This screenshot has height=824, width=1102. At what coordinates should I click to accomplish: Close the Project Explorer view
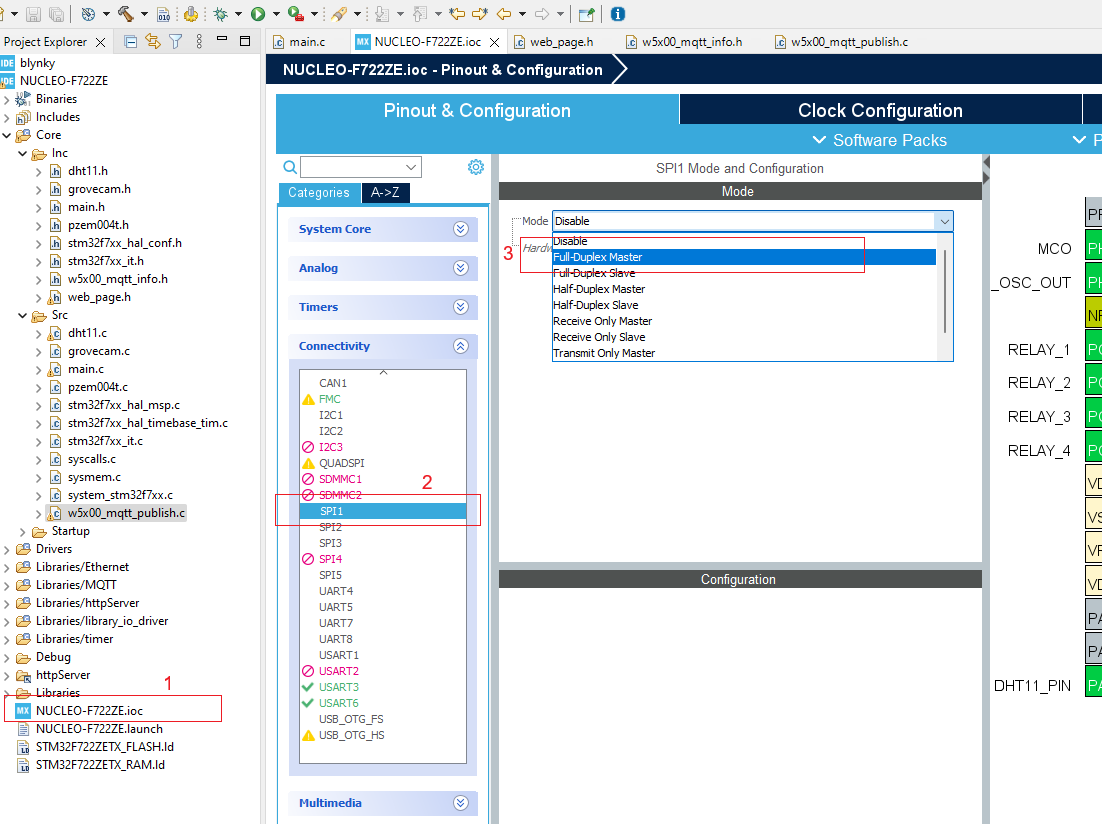(x=101, y=42)
